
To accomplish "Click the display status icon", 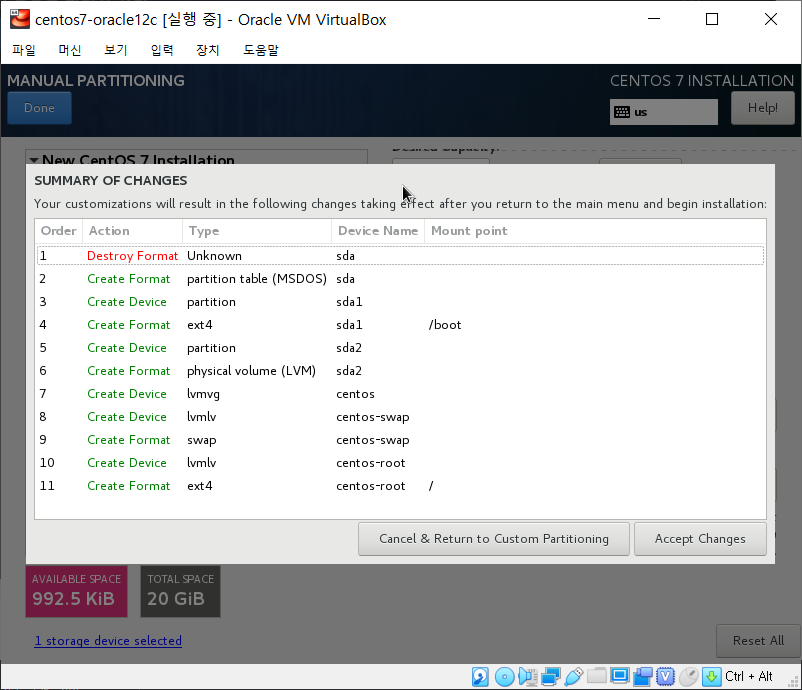I will pyautogui.click(x=619, y=677).
